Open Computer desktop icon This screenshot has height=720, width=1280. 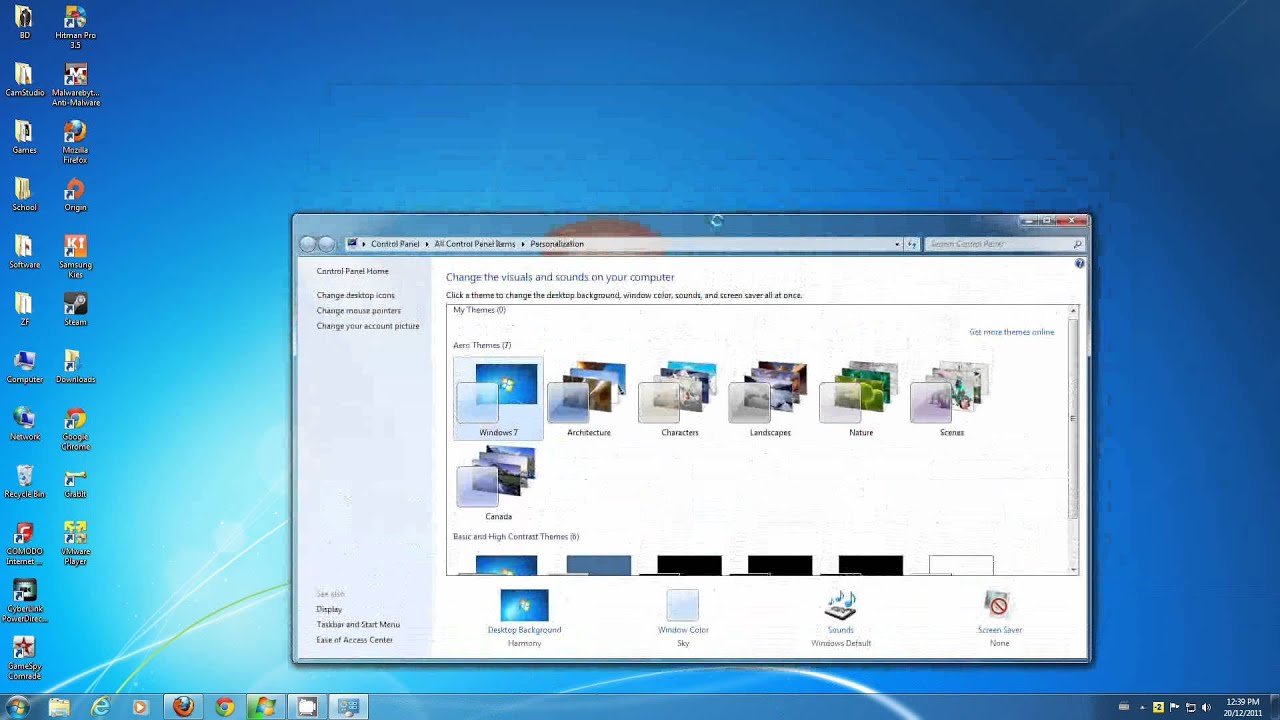coord(24,367)
